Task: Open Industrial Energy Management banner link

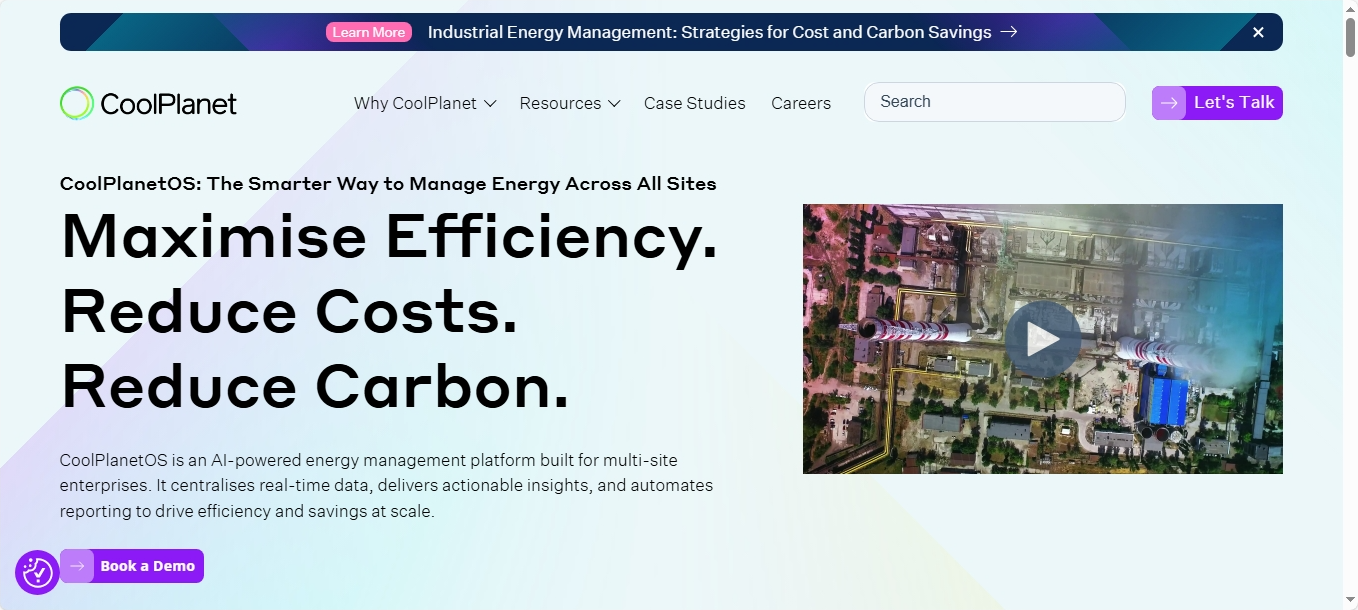Action: tap(709, 32)
